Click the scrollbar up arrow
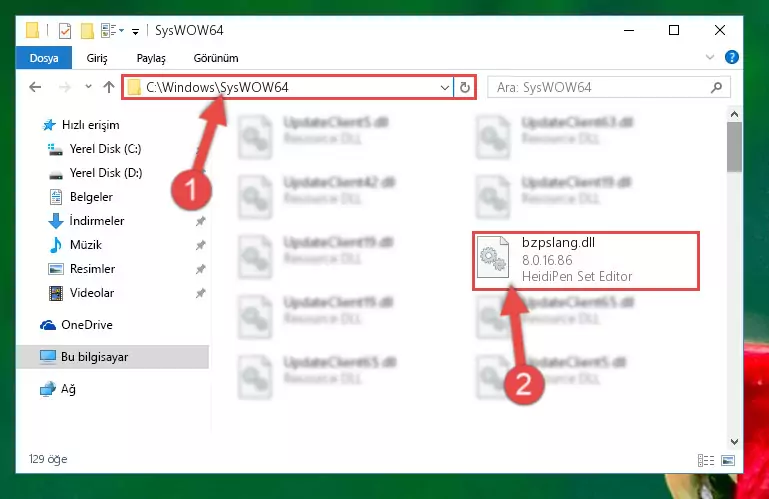Image resolution: width=769 pixels, height=499 pixels. (734, 114)
